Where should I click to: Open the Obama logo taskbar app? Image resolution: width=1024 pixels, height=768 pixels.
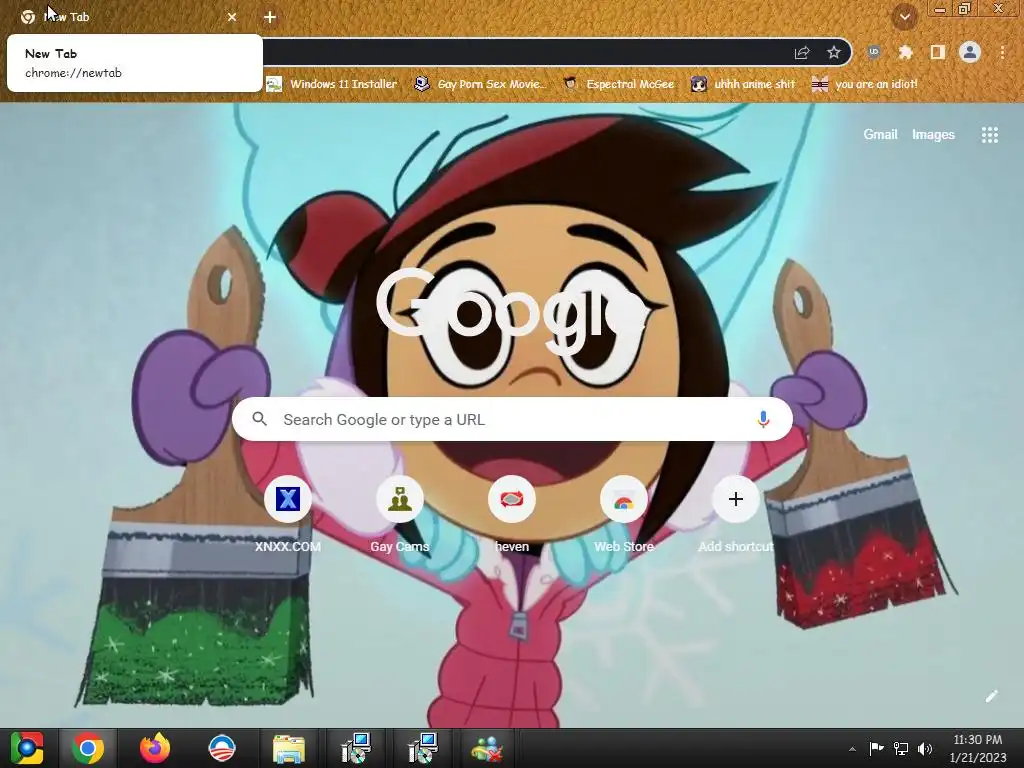pyautogui.click(x=221, y=748)
